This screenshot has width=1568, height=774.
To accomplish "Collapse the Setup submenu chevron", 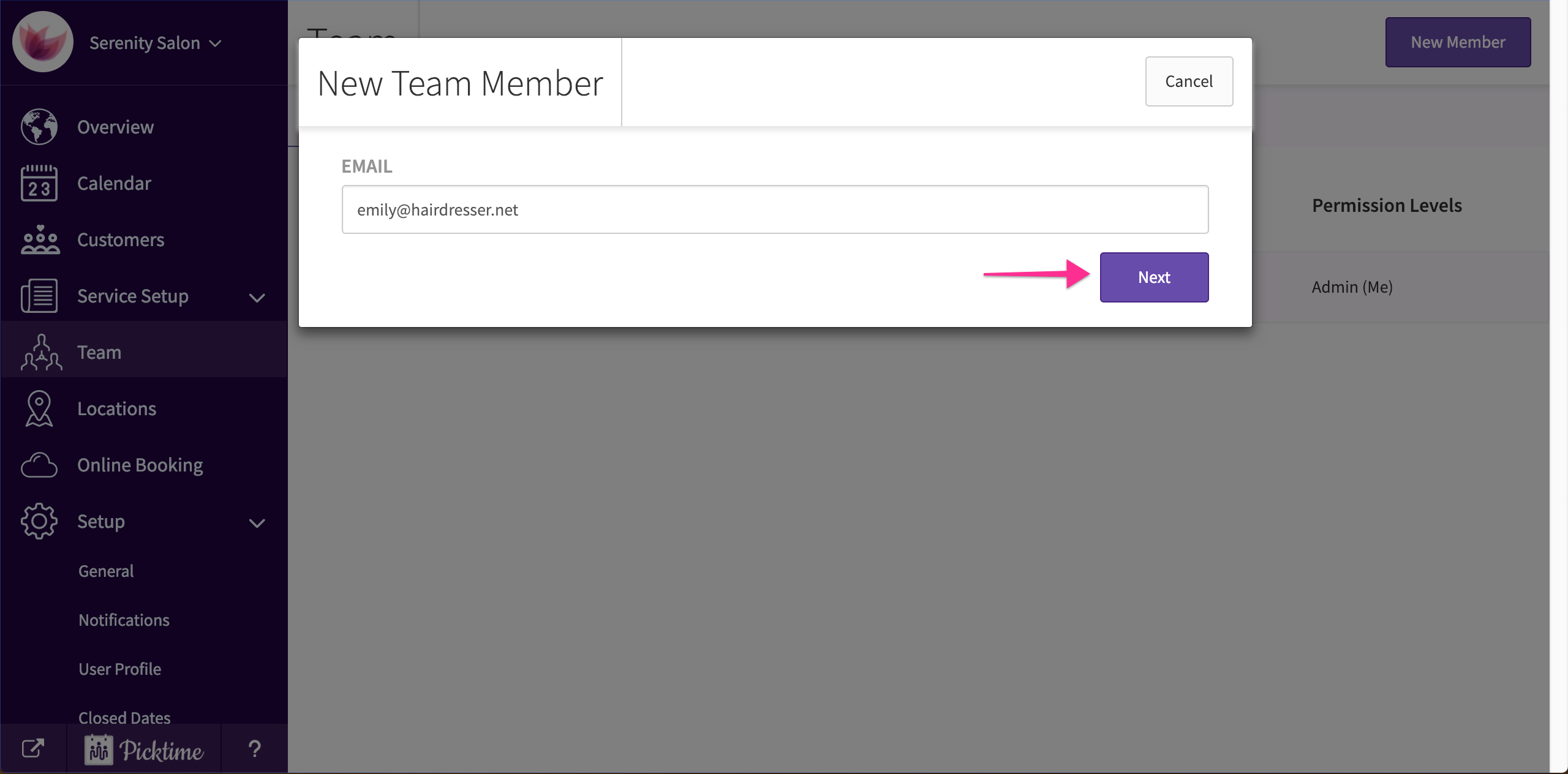I will [257, 523].
